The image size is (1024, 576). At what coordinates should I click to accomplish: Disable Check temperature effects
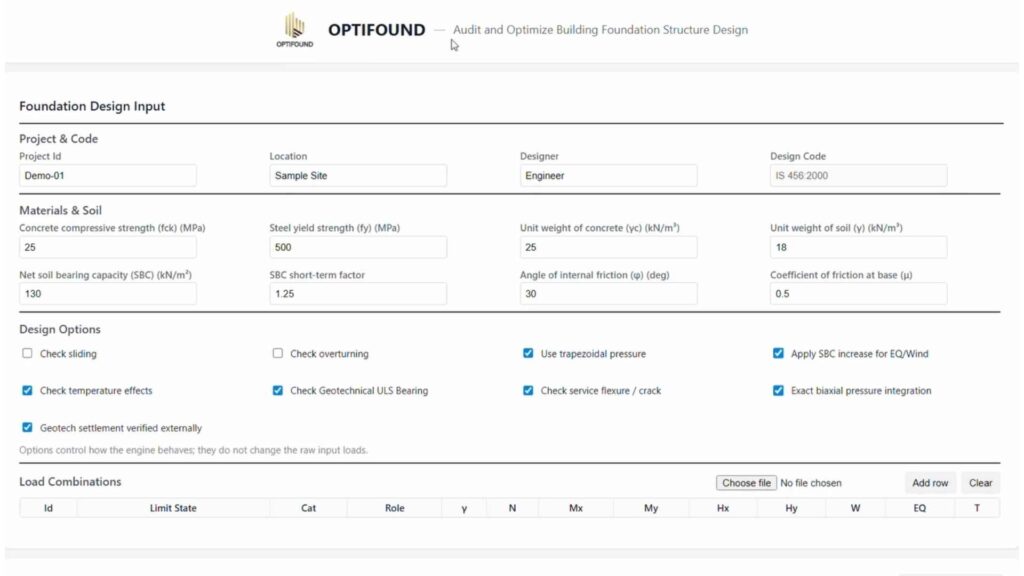click(x=27, y=390)
